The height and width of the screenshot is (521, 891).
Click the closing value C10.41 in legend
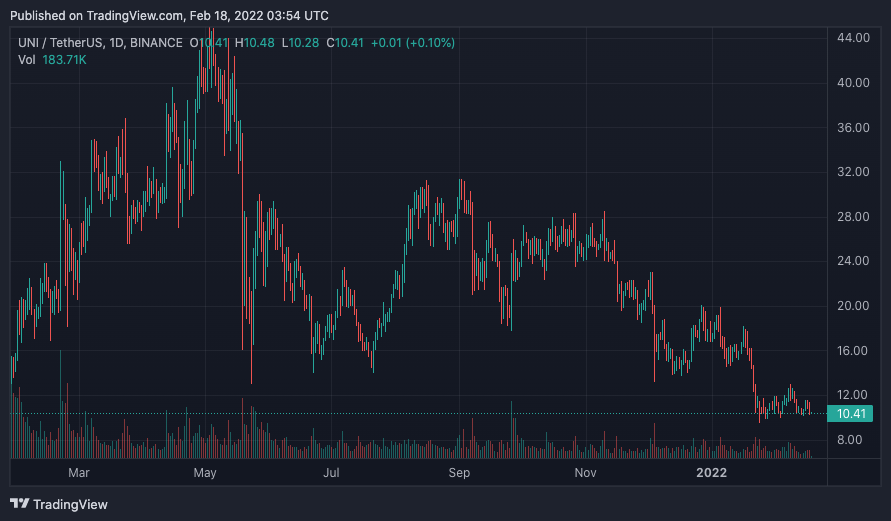point(345,43)
